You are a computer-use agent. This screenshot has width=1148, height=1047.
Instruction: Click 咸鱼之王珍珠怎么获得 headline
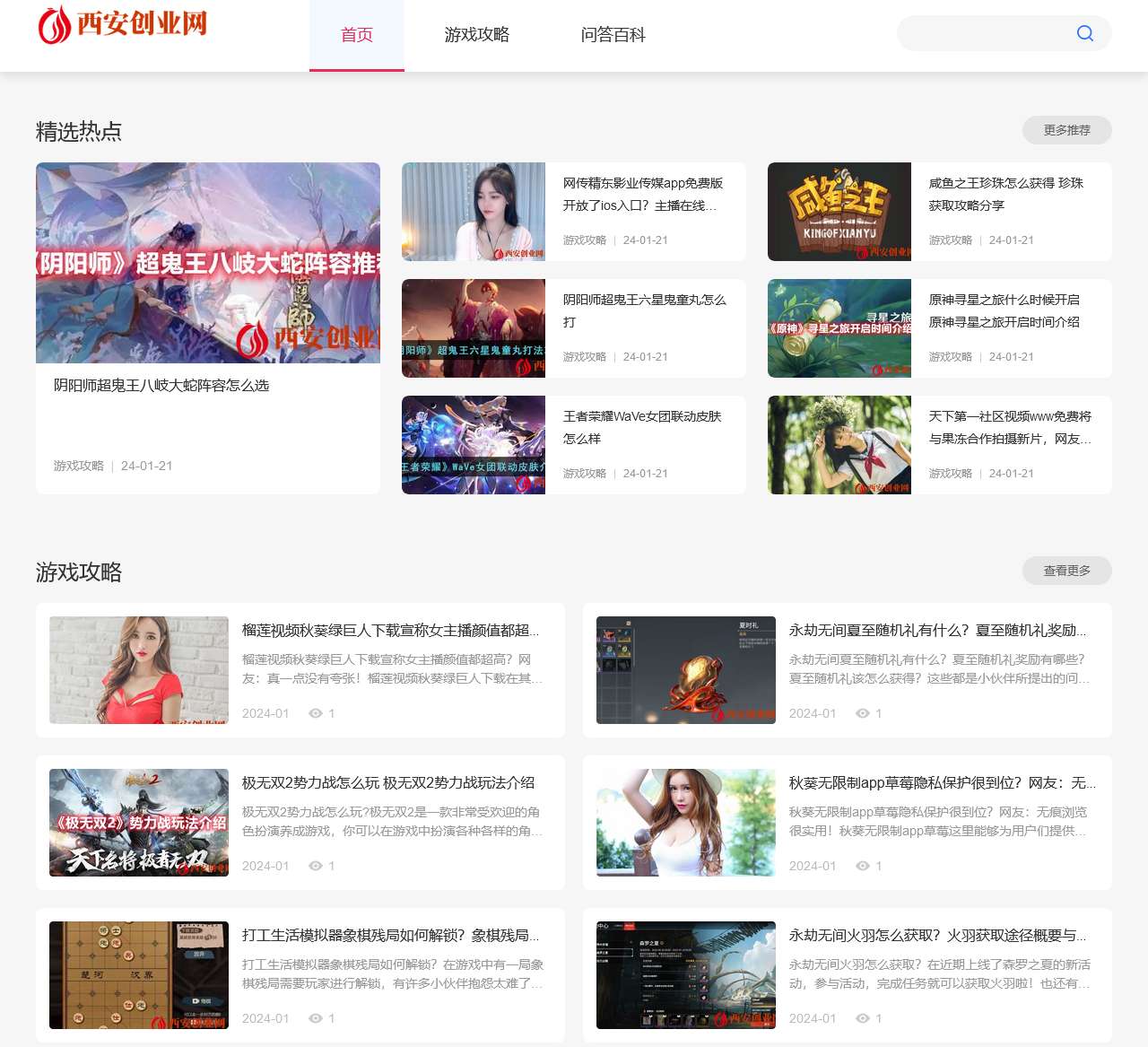pyautogui.click(x=1005, y=194)
